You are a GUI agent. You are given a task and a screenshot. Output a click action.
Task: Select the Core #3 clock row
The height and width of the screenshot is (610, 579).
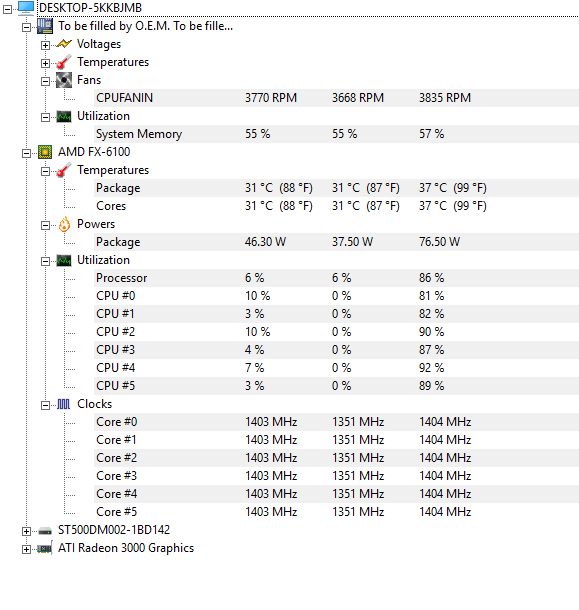pyautogui.click(x=336, y=476)
